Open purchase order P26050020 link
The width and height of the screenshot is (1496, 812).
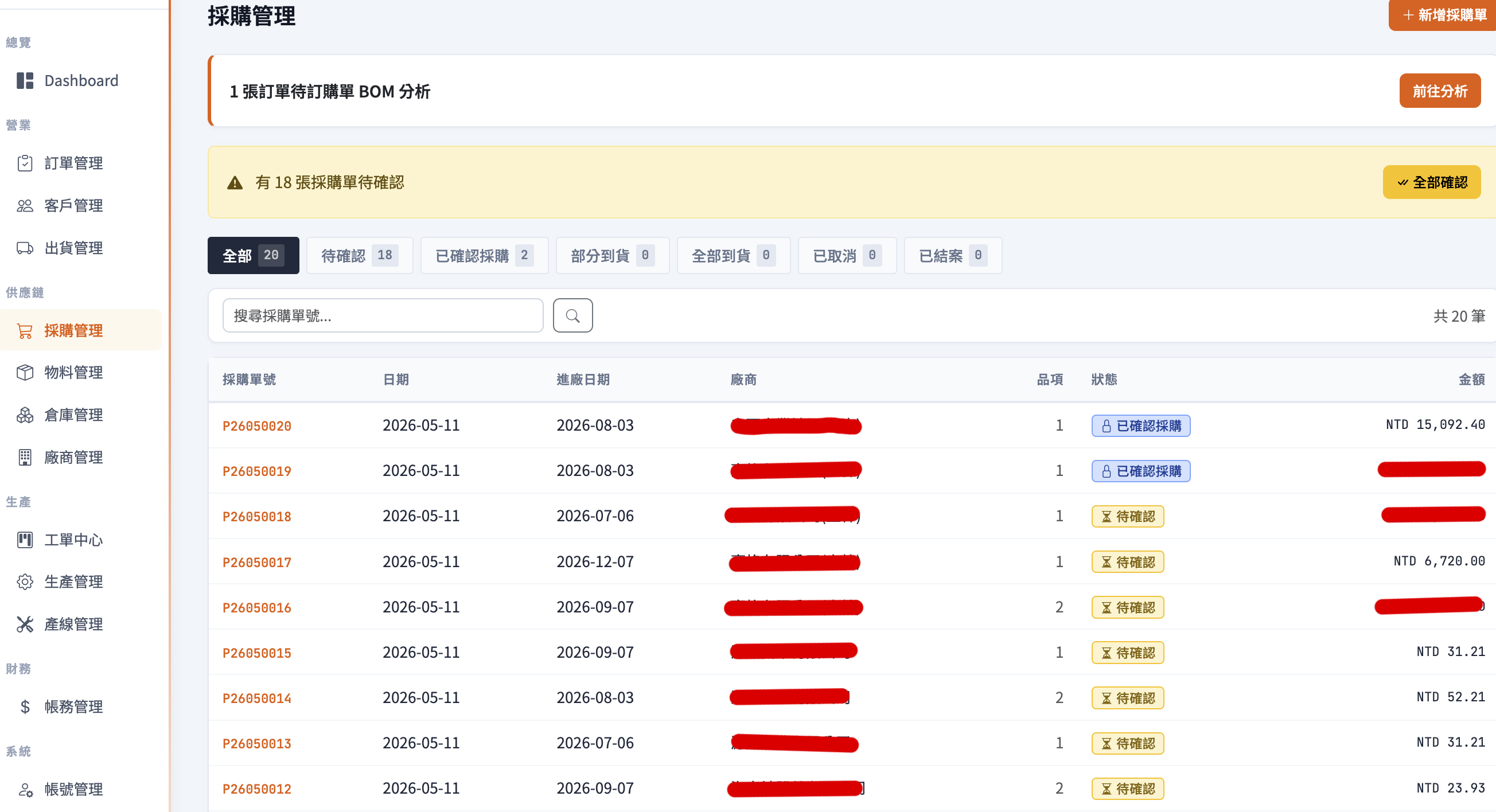click(x=256, y=426)
